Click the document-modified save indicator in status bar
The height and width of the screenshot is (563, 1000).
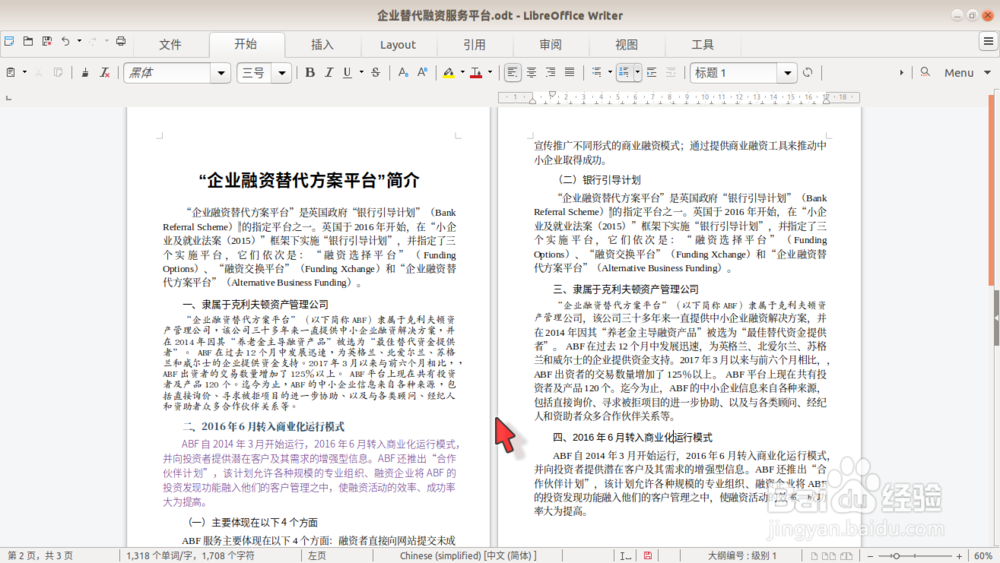(x=647, y=555)
